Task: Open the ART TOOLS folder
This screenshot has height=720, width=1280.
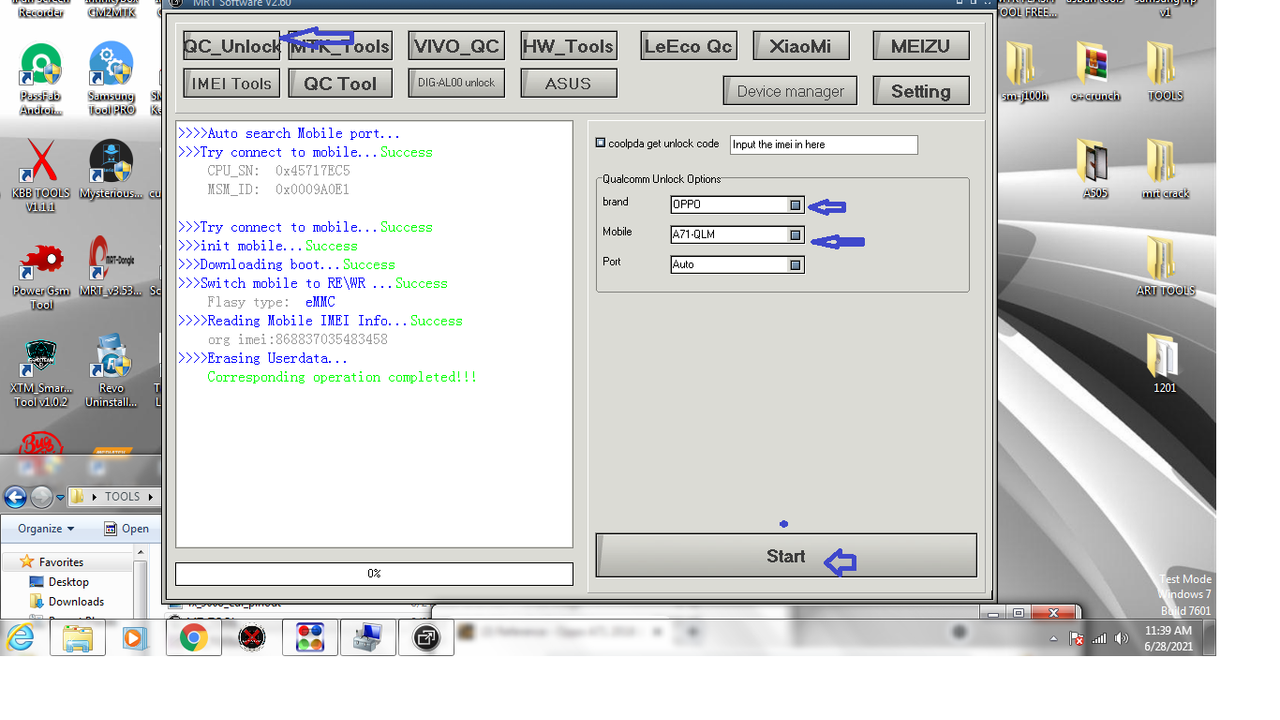Action: [1165, 266]
